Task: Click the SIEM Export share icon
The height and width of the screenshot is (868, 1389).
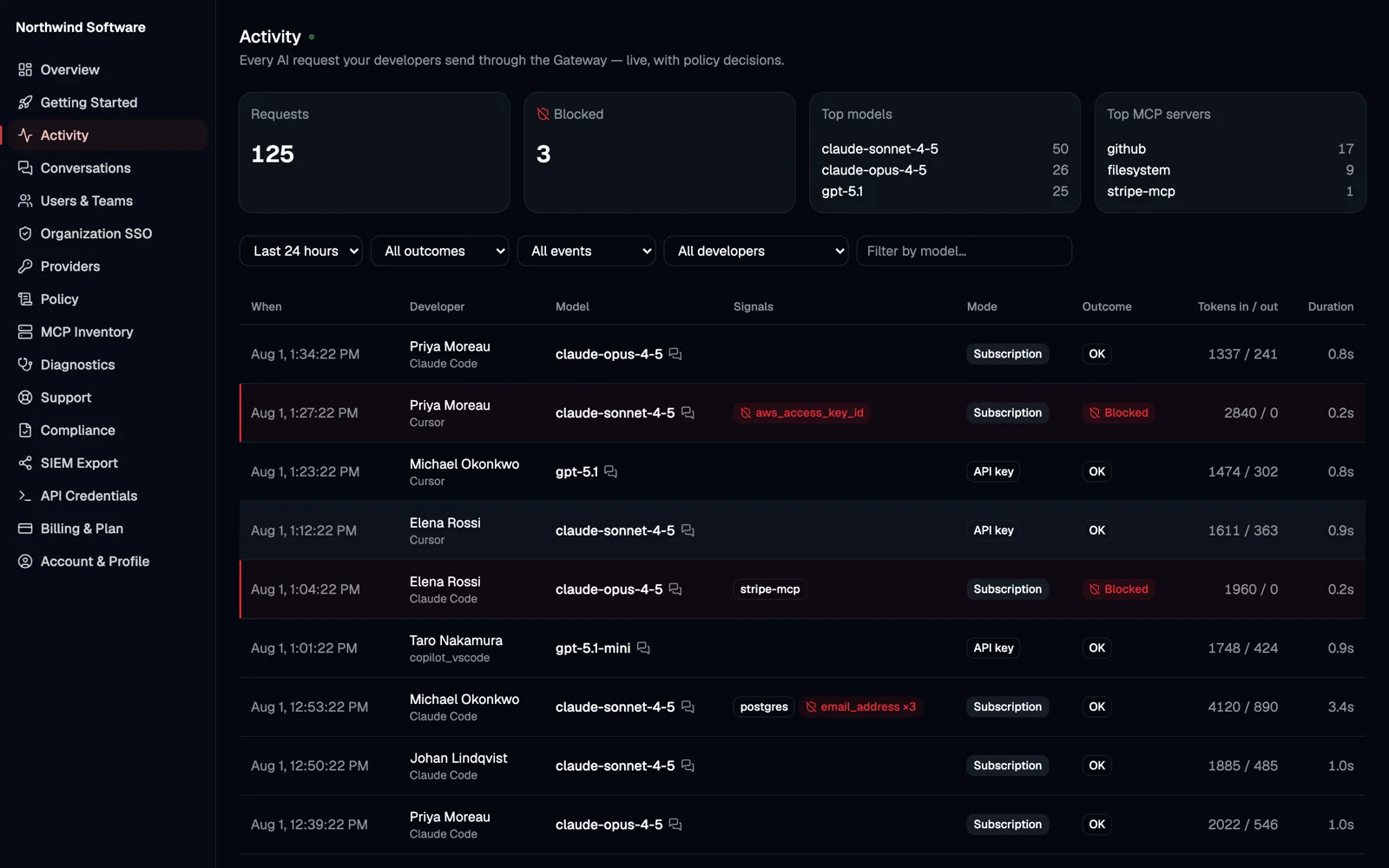Action: coord(25,463)
